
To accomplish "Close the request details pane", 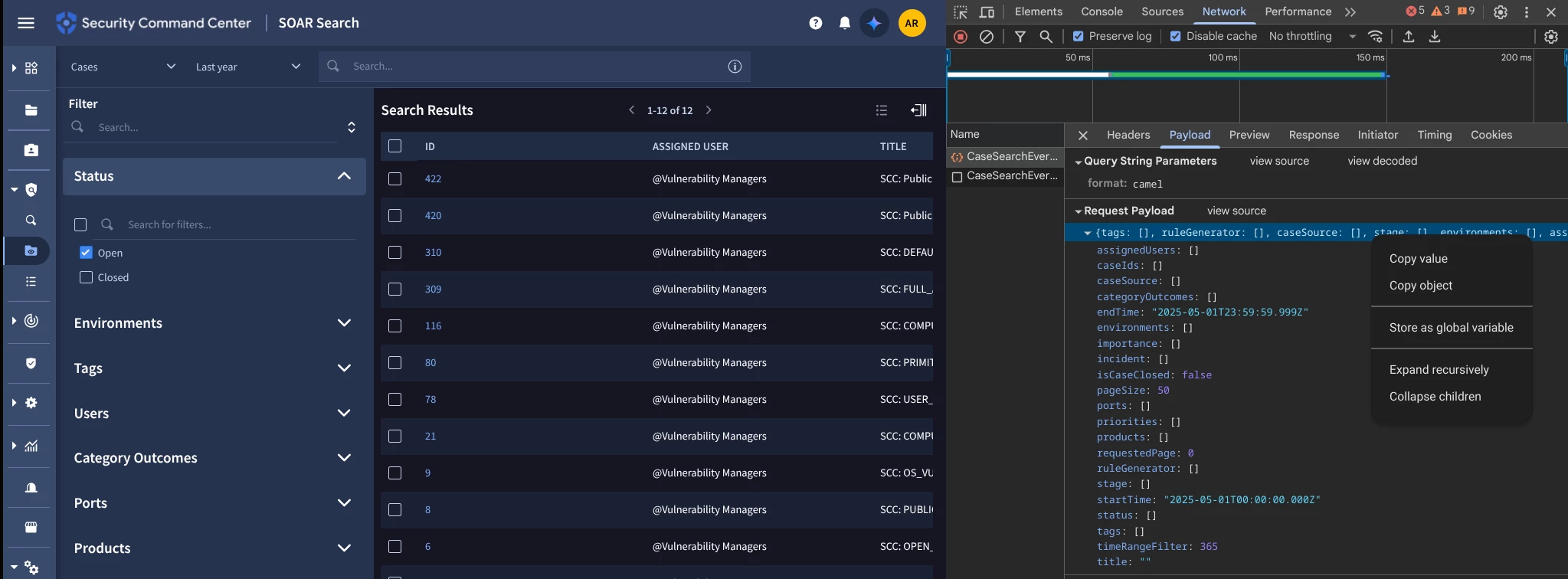I will [1083, 136].
